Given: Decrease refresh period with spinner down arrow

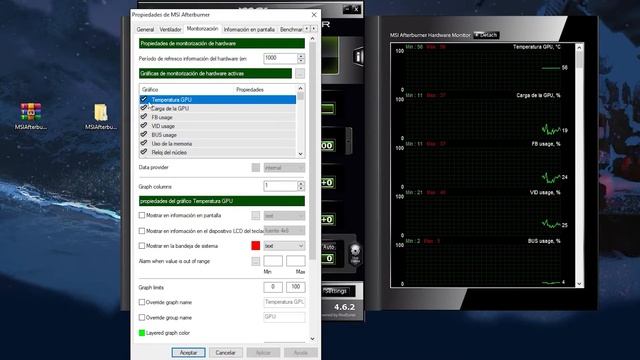Looking at the screenshot, I should (x=301, y=61).
